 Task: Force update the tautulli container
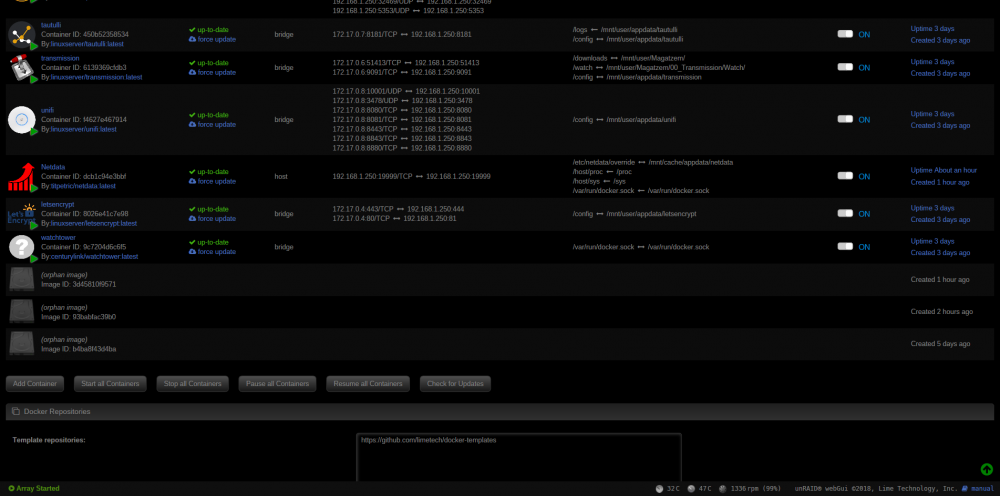(x=212, y=40)
